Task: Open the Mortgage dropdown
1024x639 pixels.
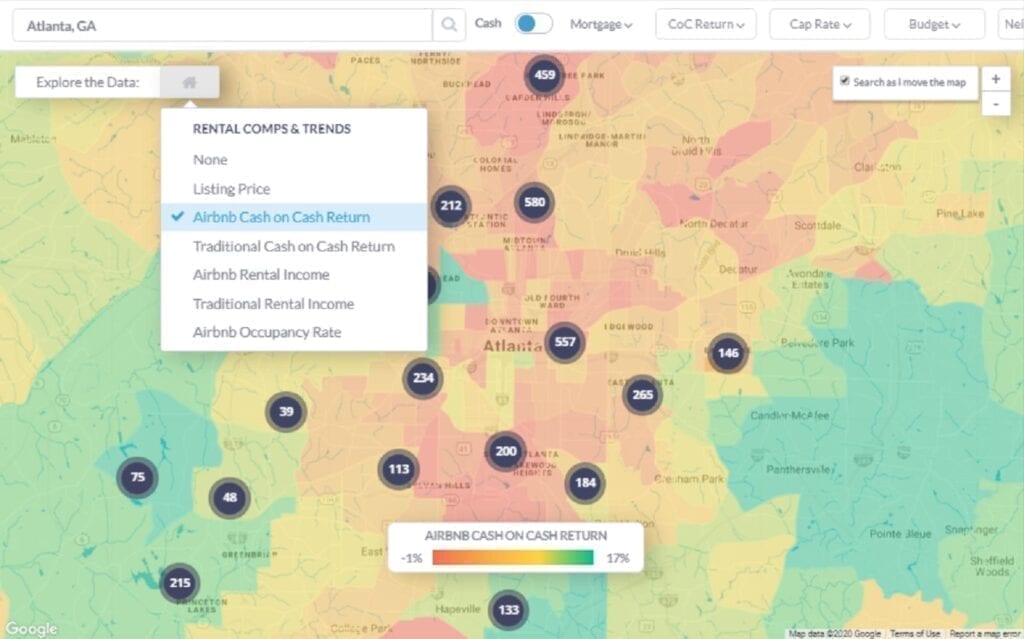Action: pos(601,25)
